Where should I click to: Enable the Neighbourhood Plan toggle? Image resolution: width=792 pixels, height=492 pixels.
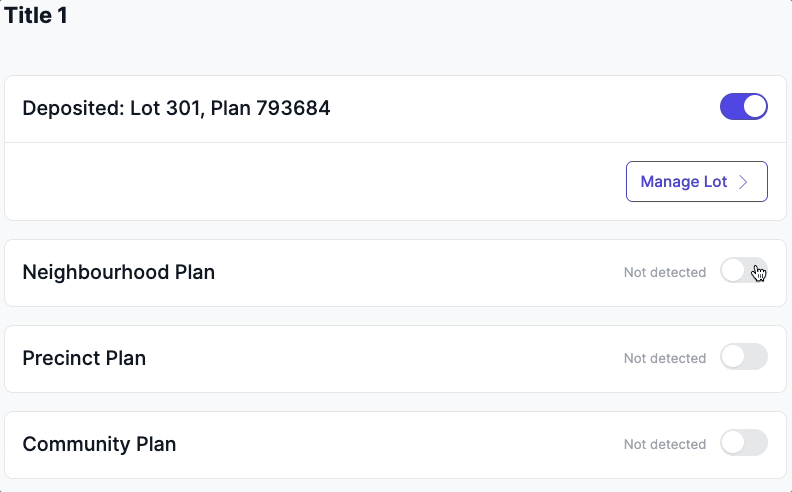743,271
